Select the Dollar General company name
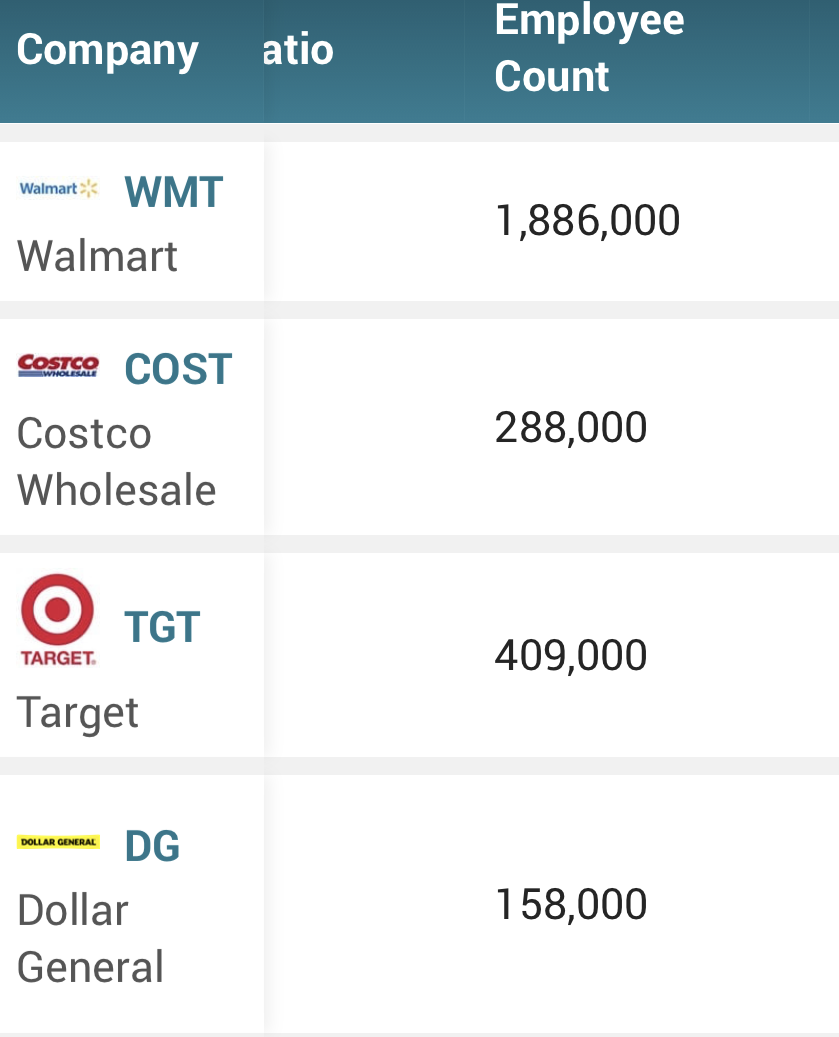Screen dimensions: 839x1037 [90, 938]
